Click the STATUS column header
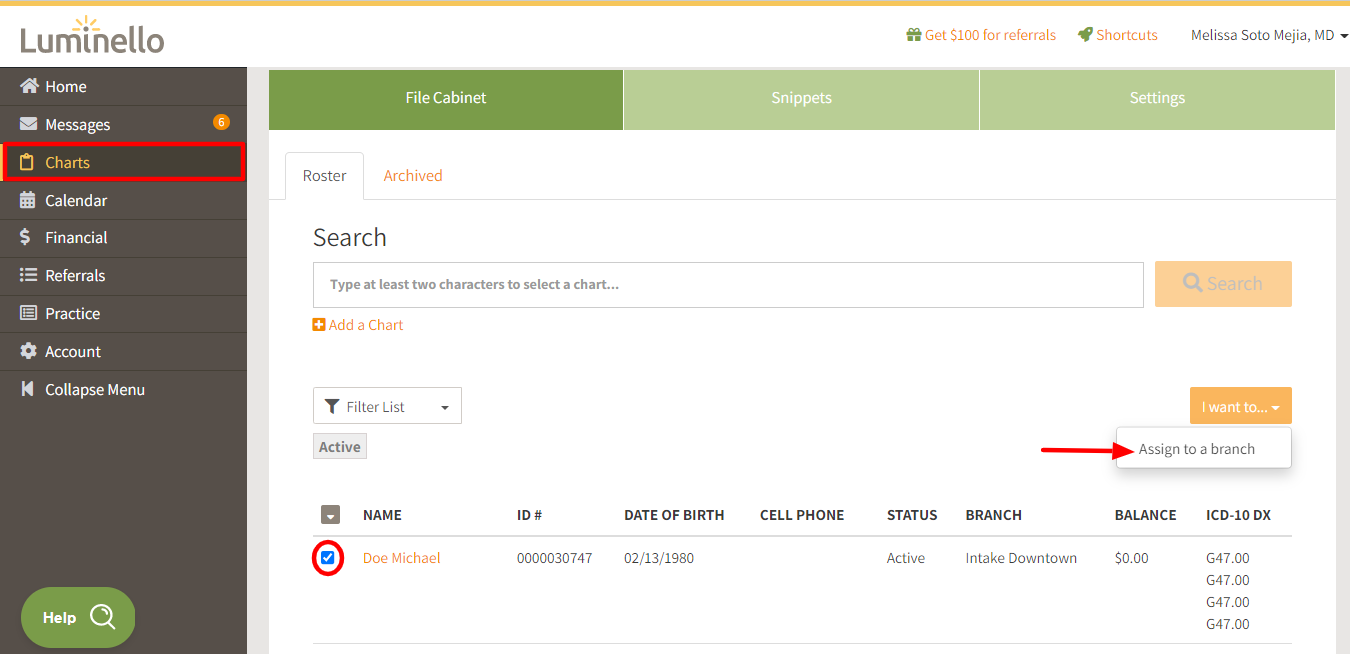 point(912,516)
